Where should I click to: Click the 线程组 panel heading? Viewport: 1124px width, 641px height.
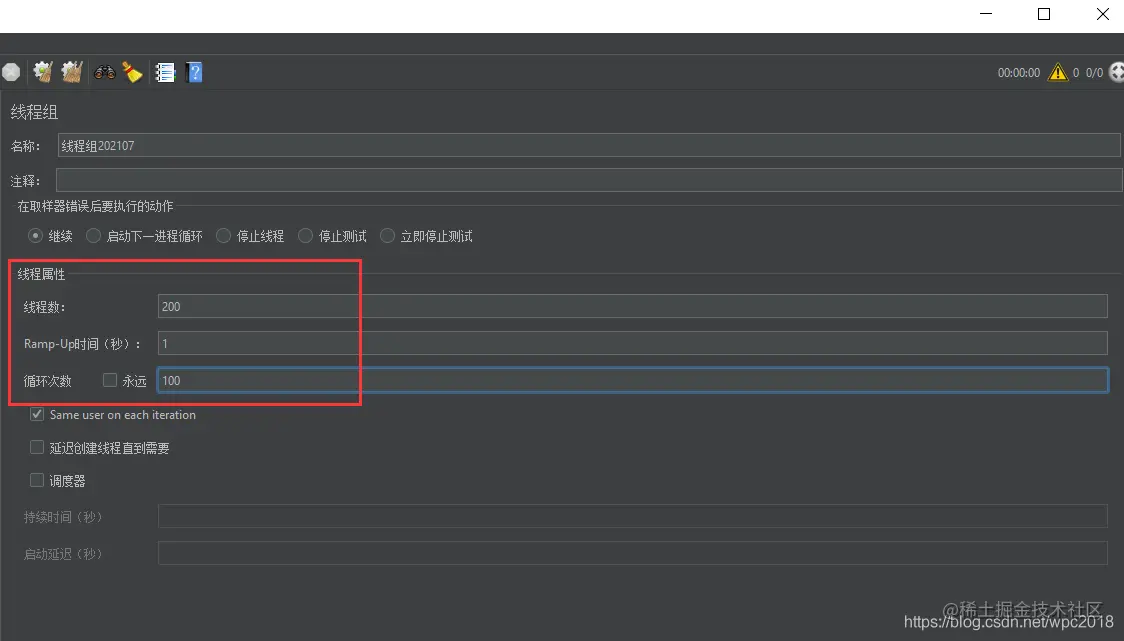[x=34, y=112]
